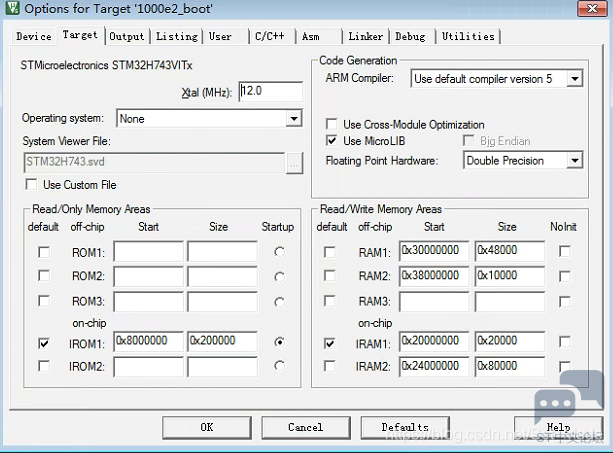Click the RAM2 Size field 0x10000
The width and height of the screenshot is (613, 453).
pos(510,276)
